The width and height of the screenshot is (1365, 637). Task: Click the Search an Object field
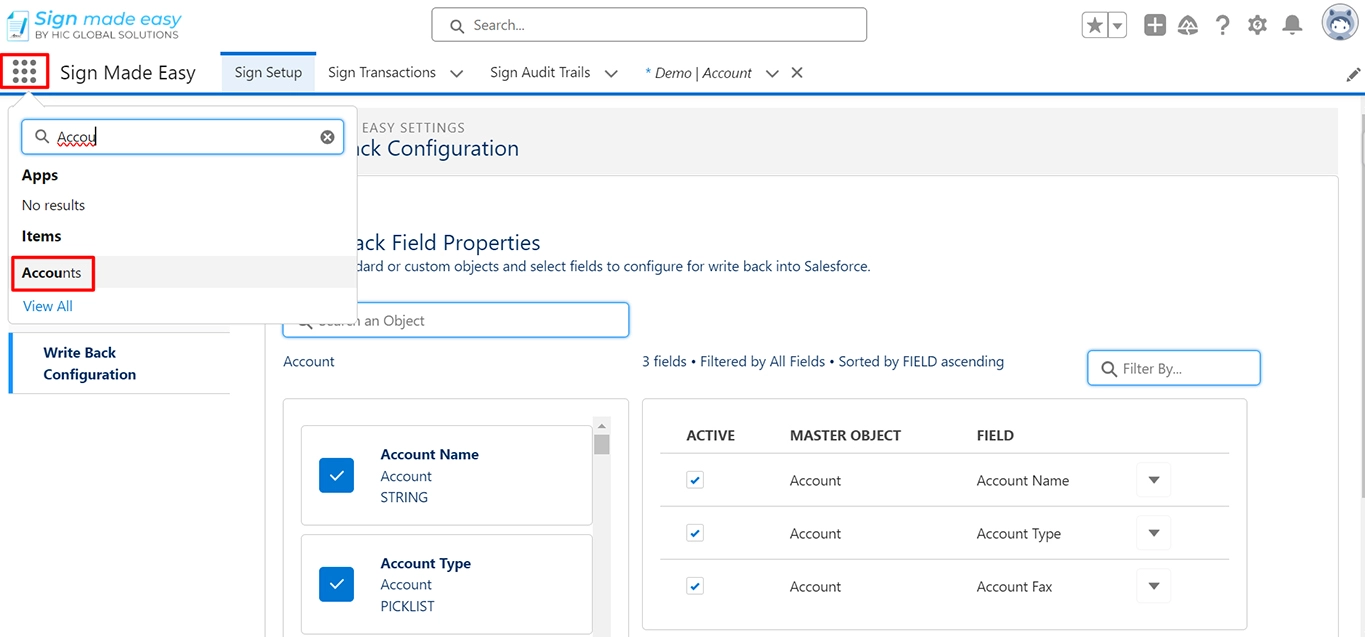click(456, 320)
